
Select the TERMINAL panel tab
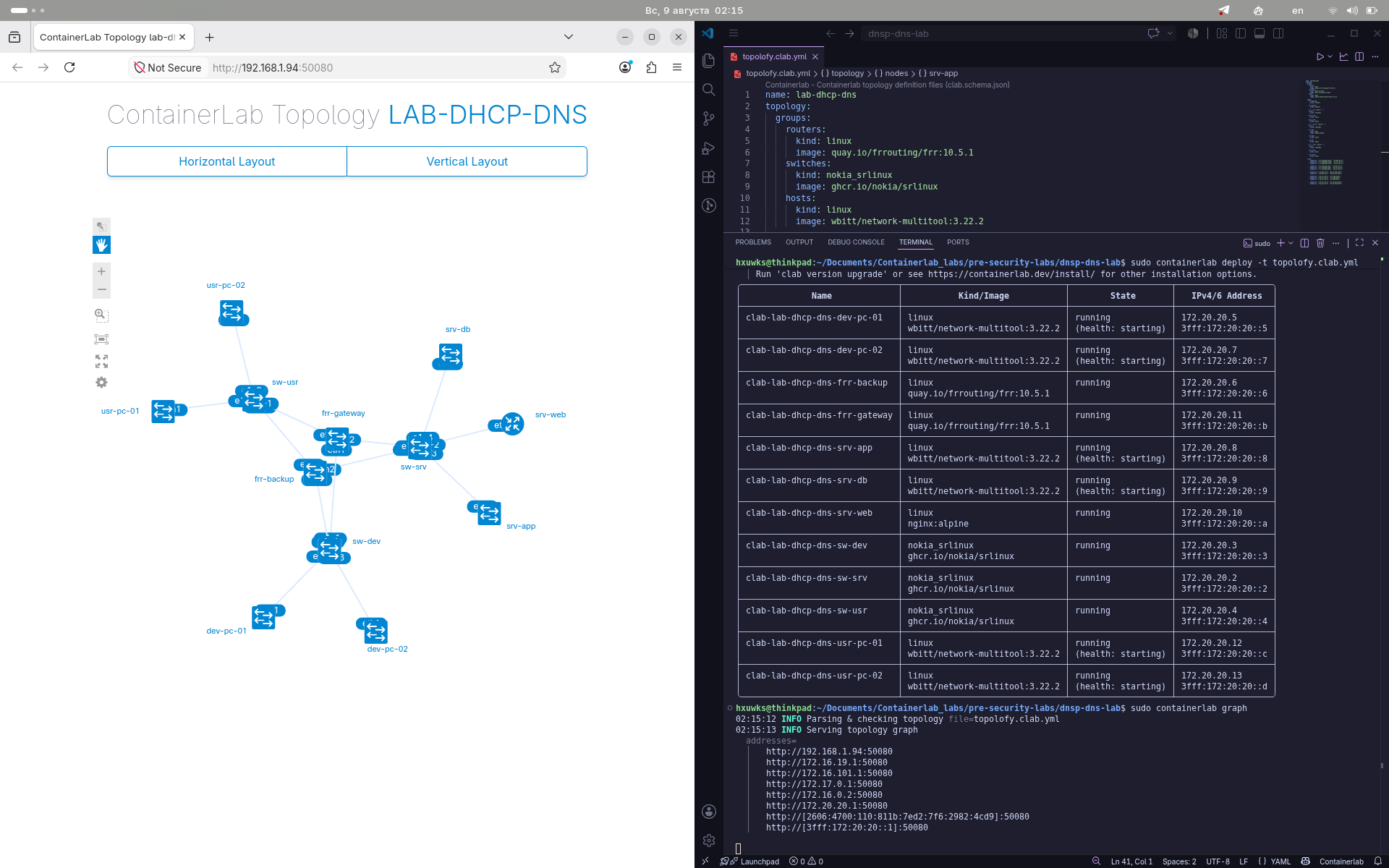point(916,242)
